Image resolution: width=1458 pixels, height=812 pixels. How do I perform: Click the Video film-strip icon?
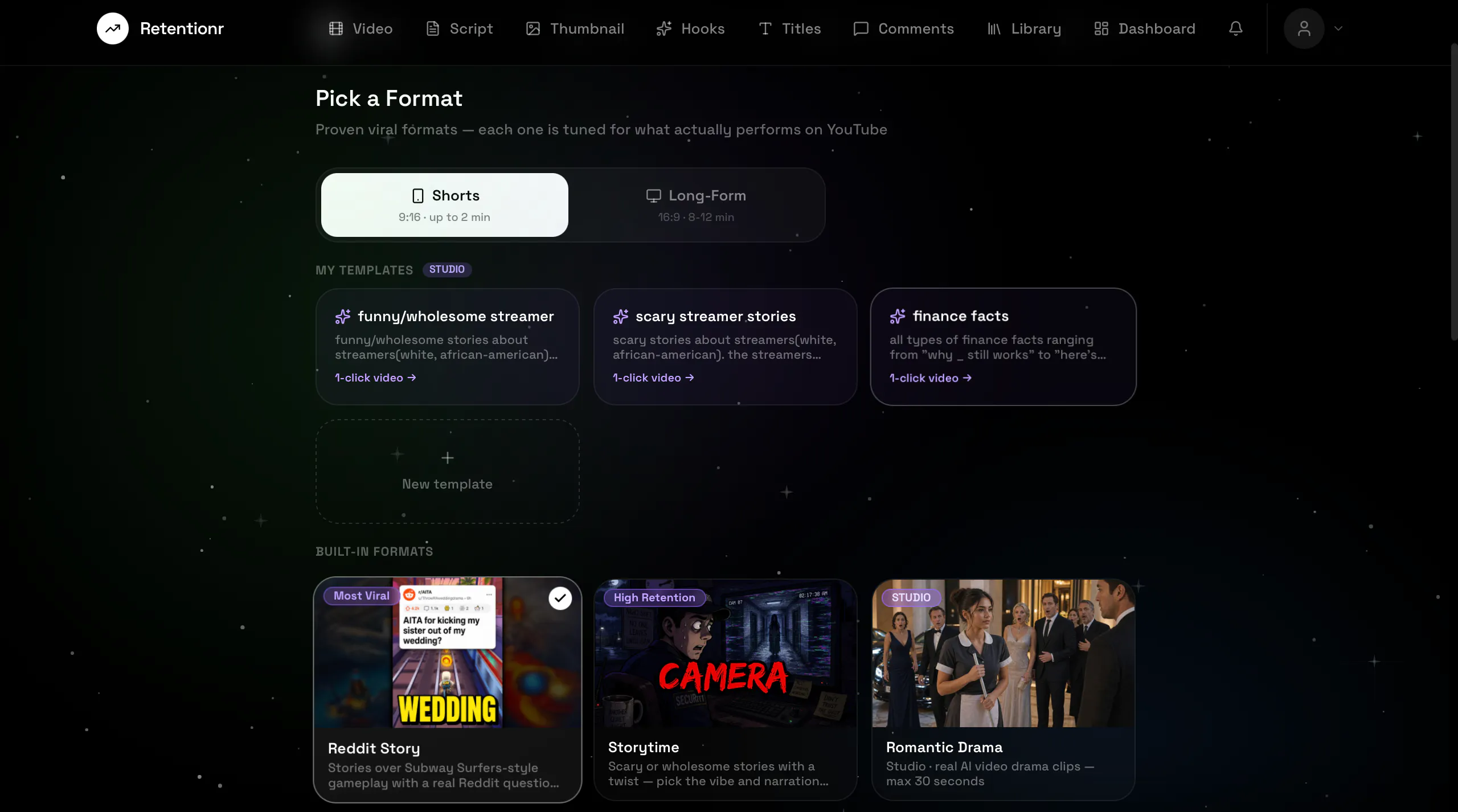336,28
